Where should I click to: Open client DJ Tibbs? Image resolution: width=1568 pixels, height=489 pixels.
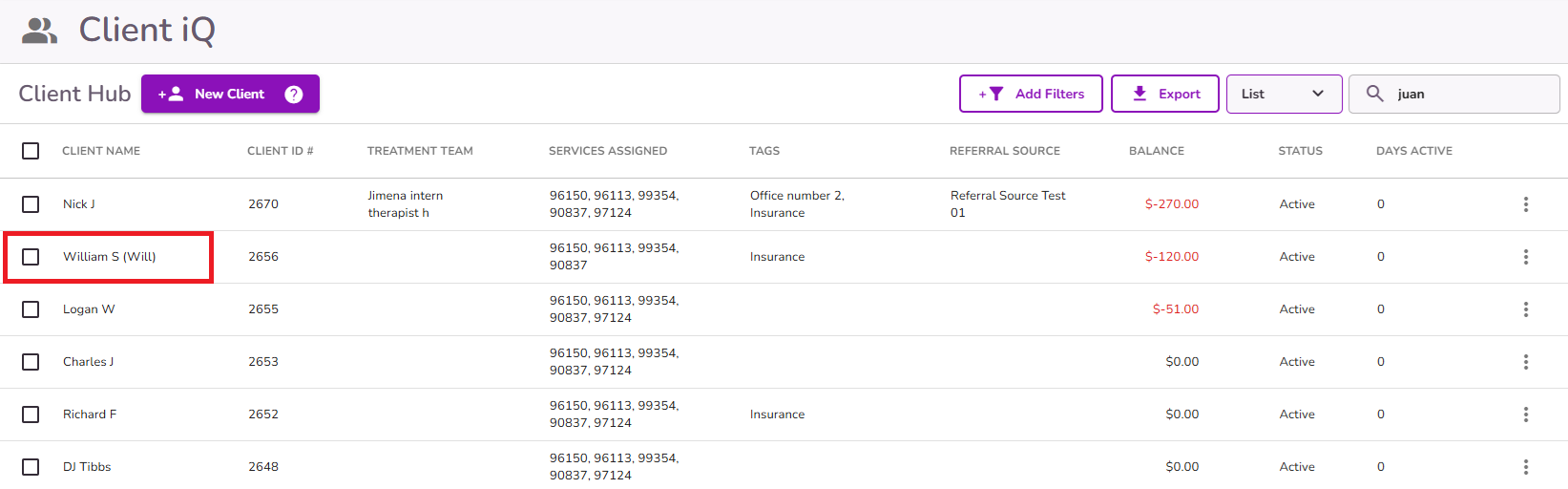[x=87, y=467]
